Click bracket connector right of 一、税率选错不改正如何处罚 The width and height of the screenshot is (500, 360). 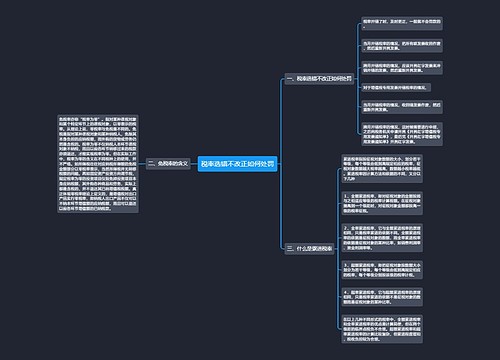pyautogui.click(x=357, y=79)
